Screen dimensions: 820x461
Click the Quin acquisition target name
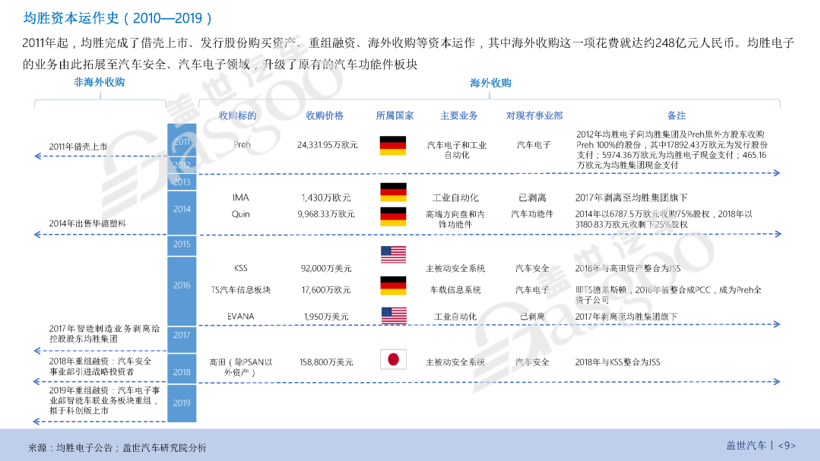(241, 214)
